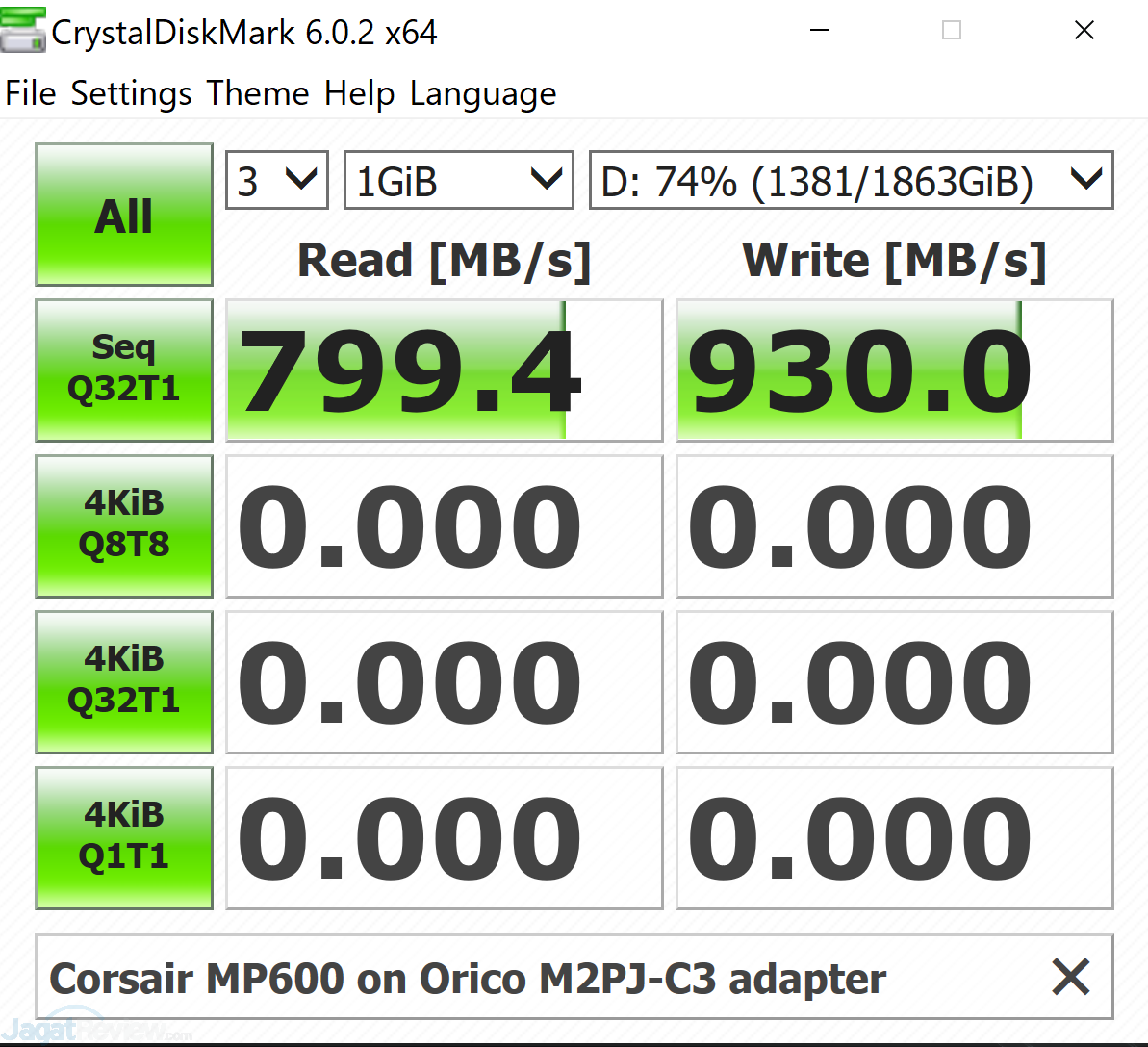Screen dimensions: 1148x1047
Task: Open the Theme menu
Action: tap(258, 93)
